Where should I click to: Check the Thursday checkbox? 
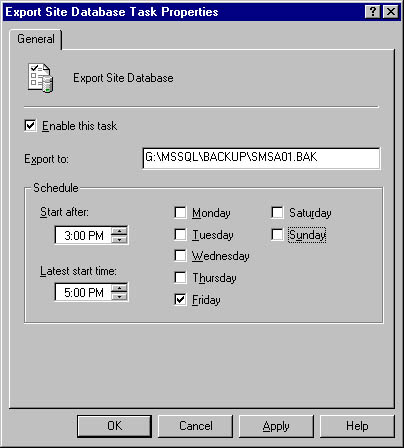180,278
